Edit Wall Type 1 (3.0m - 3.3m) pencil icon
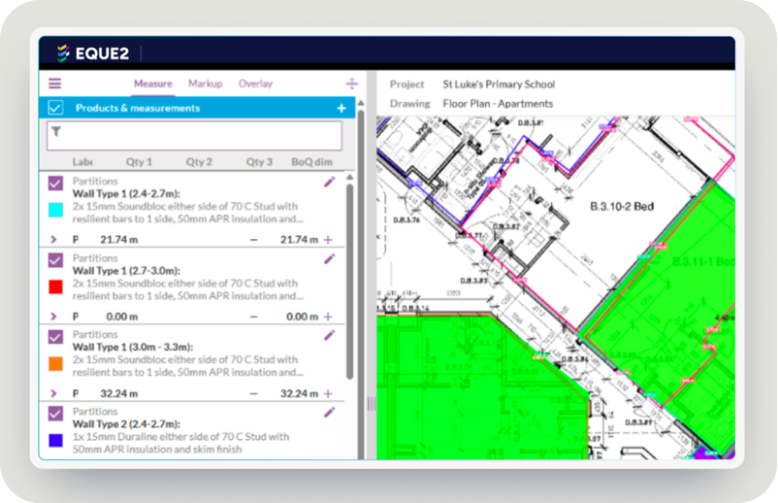Screen dimensions: 778x503 (x=329, y=335)
